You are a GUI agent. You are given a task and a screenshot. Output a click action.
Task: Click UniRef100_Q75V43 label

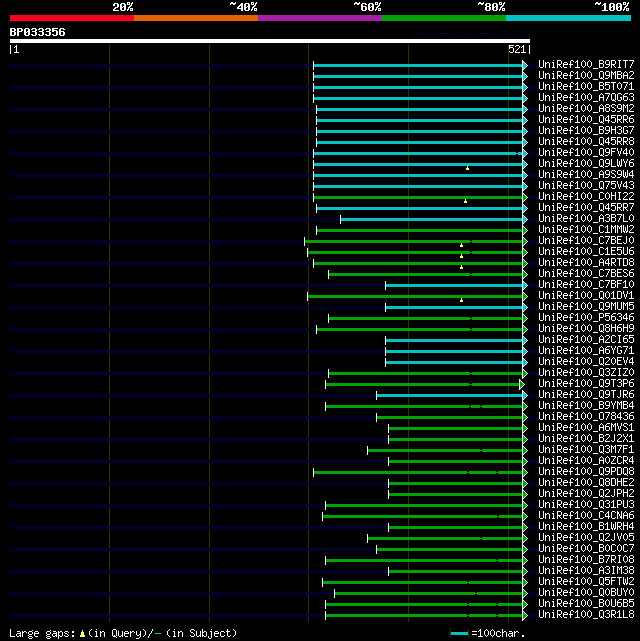click(586, 186)
